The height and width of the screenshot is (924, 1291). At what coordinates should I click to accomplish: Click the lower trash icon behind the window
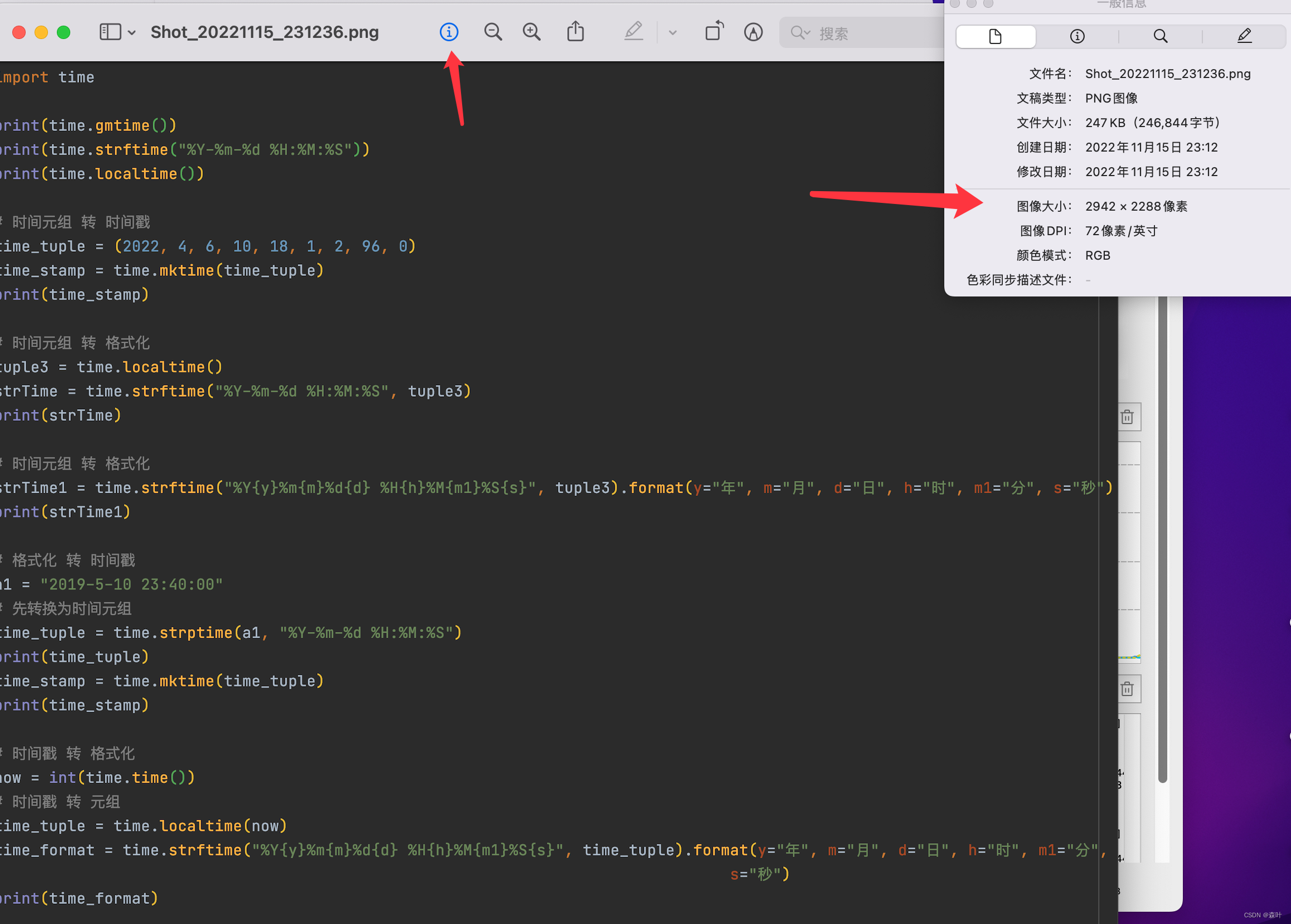pyautogui.click(x=1127, y=689)
